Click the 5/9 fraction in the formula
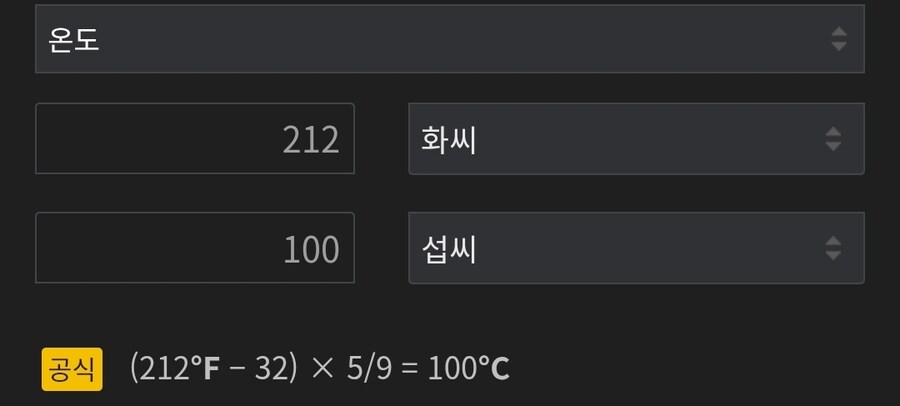Viewport: 900px width, 406px height. 369,369
